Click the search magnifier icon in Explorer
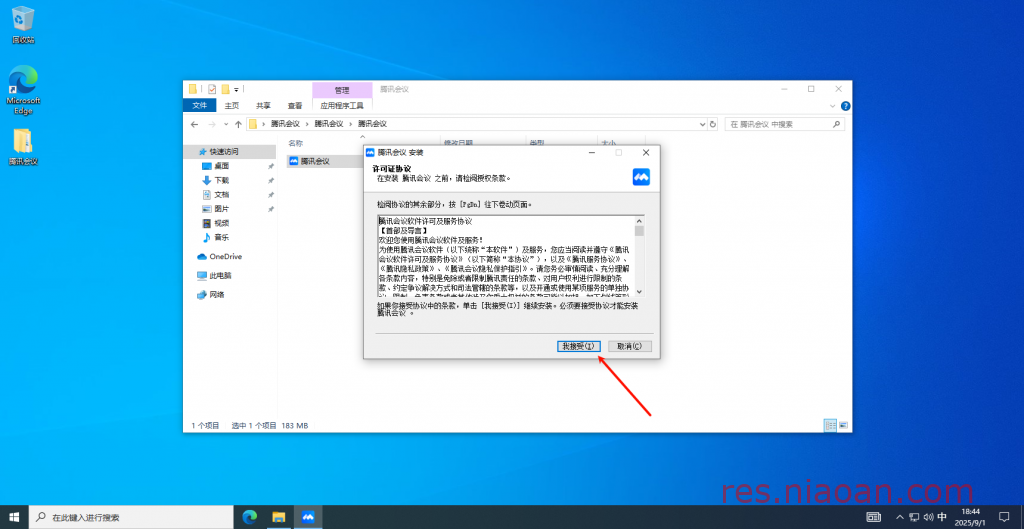 (837, 124)
